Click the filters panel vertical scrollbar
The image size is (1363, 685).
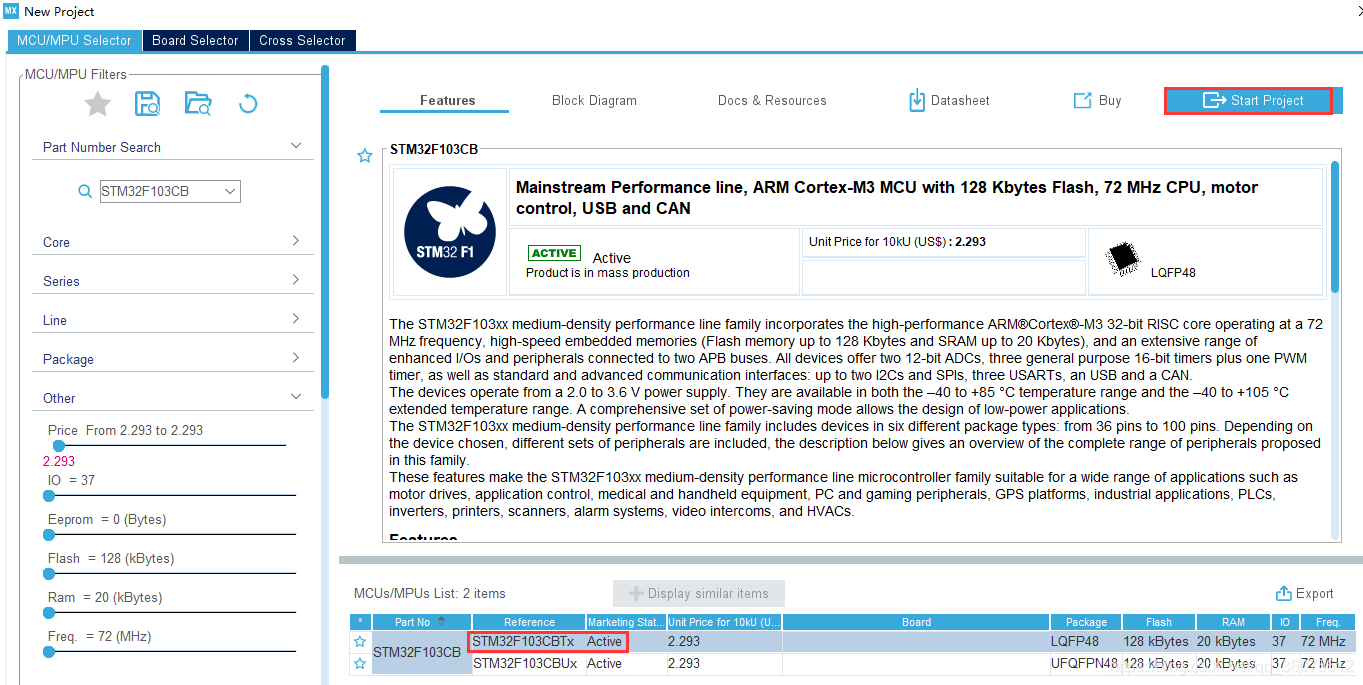(325, 232)
